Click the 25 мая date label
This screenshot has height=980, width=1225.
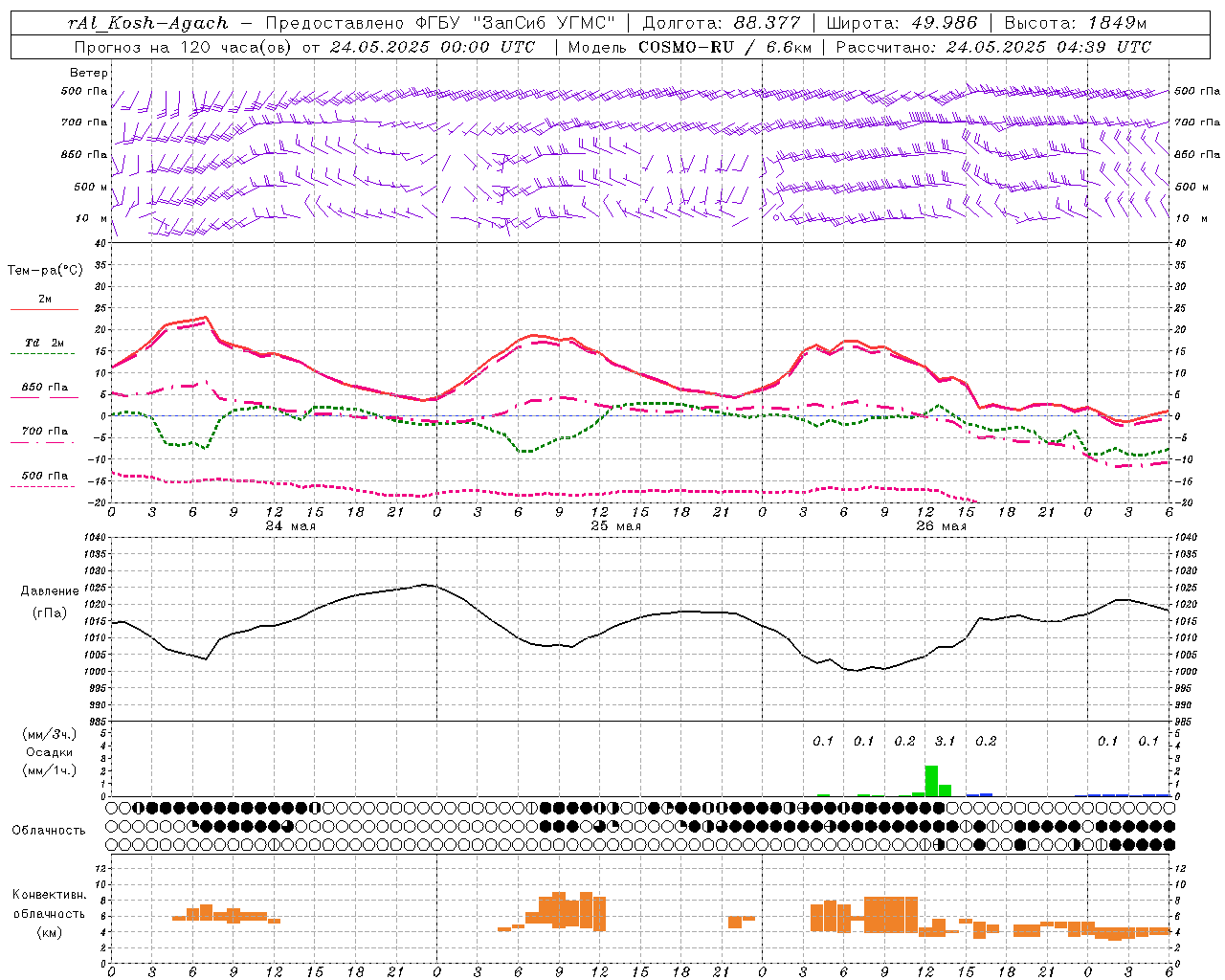click(x=616, y=526)
